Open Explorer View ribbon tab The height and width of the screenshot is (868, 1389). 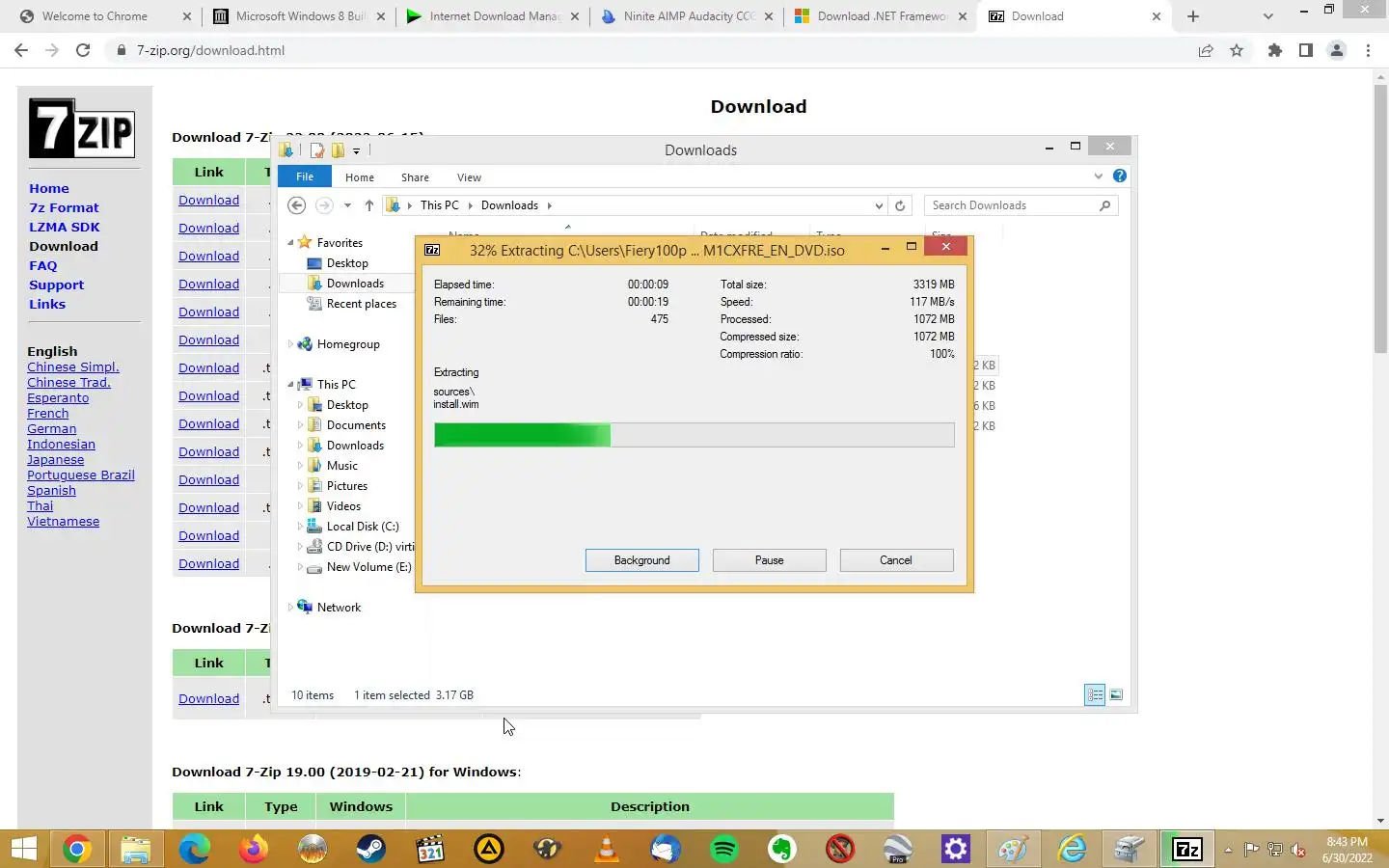point(469,177)
